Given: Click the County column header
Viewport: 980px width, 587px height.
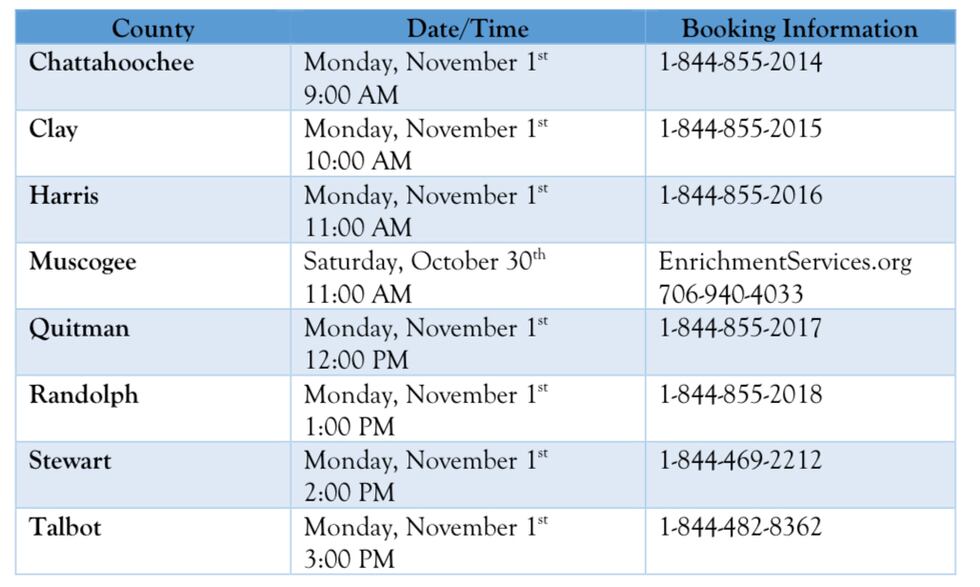Looking at the screenshot, I should coord(152,28).
